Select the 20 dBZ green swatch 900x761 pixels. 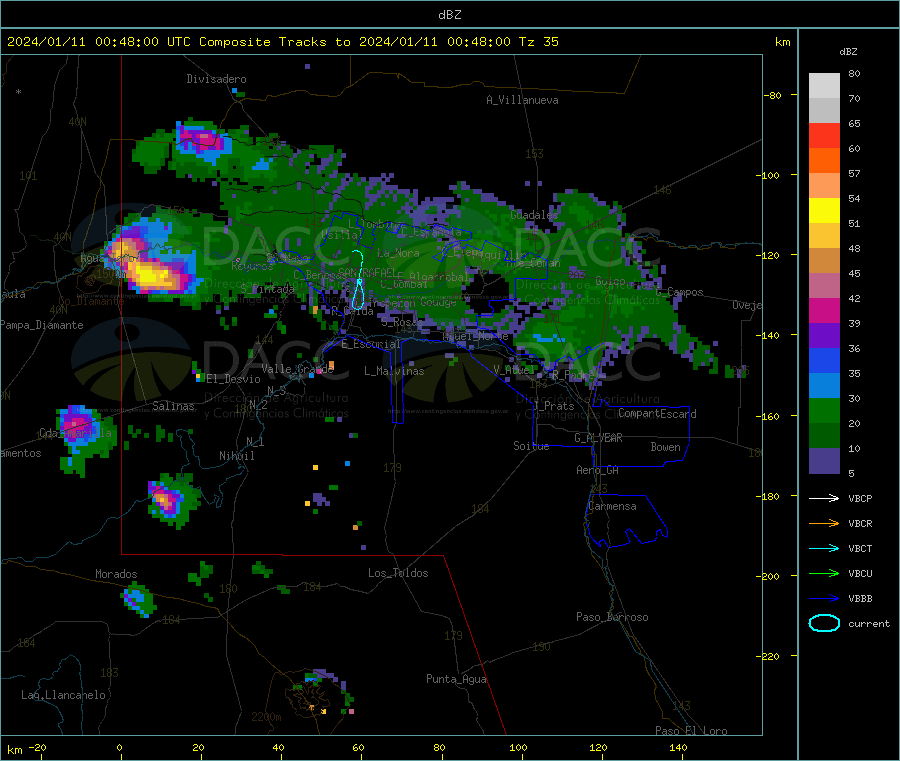pyautogui.click(x=824, y=410)
